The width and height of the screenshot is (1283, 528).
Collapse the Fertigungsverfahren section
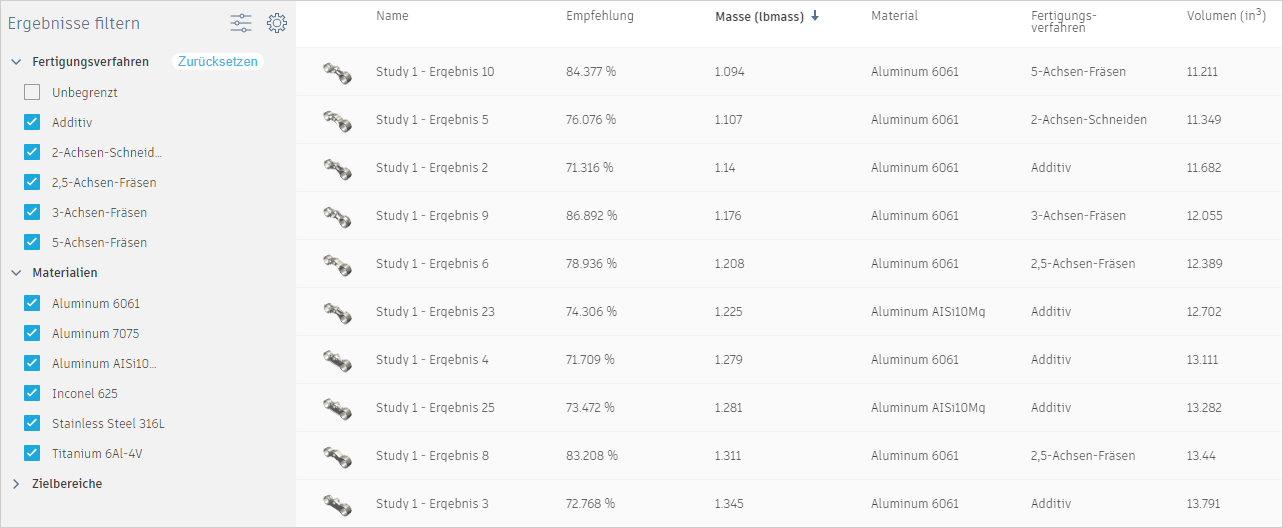16,62
